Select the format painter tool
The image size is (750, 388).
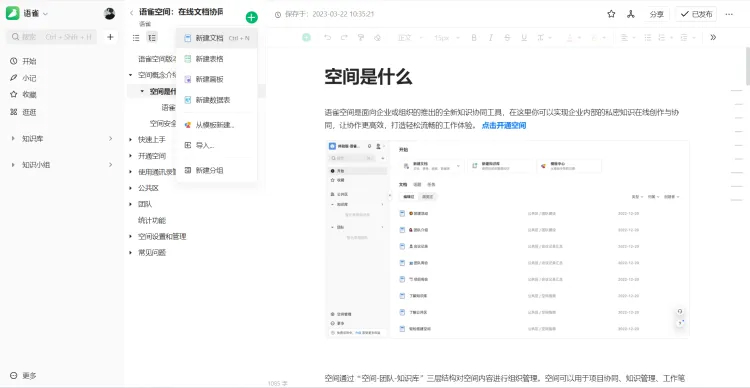[361, 37]
